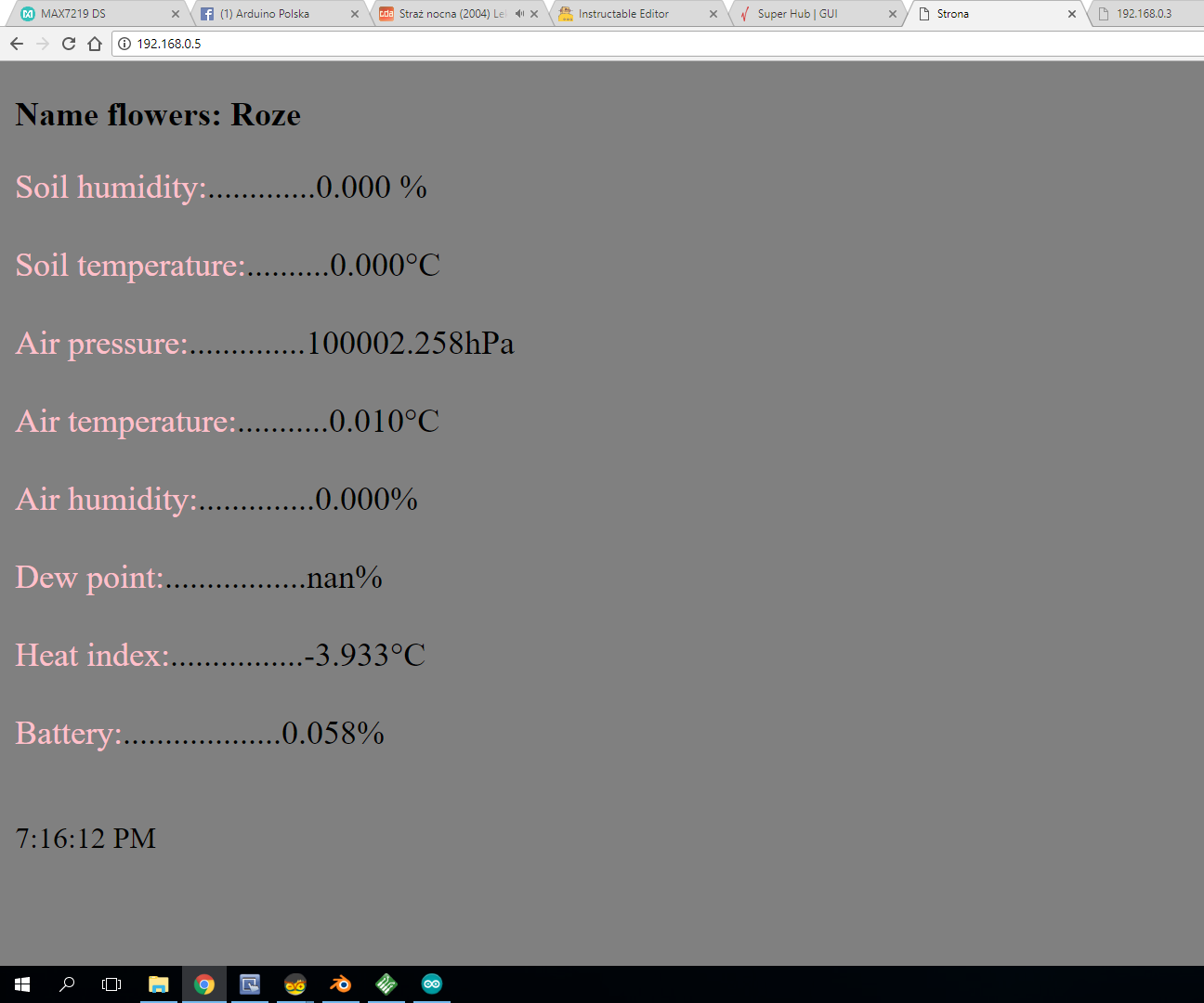Click the "Heat index:" label
This screenshot has height=1003, width=1204.
tap(93, 656)
